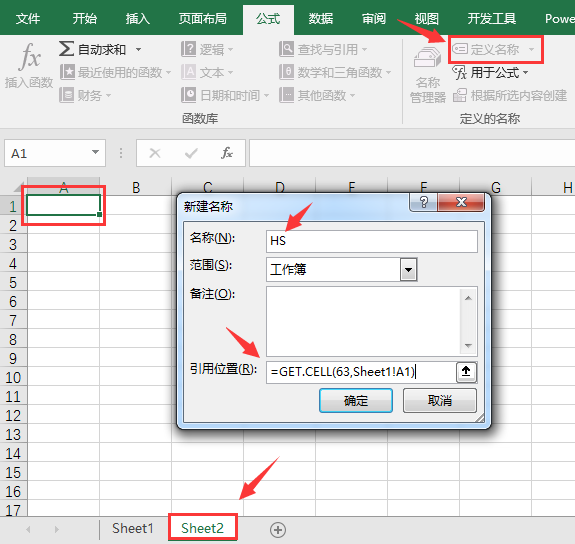The image size is (575, 544).
Task: Click the Name (名称) input field containing HS
Action: point(372,241)
